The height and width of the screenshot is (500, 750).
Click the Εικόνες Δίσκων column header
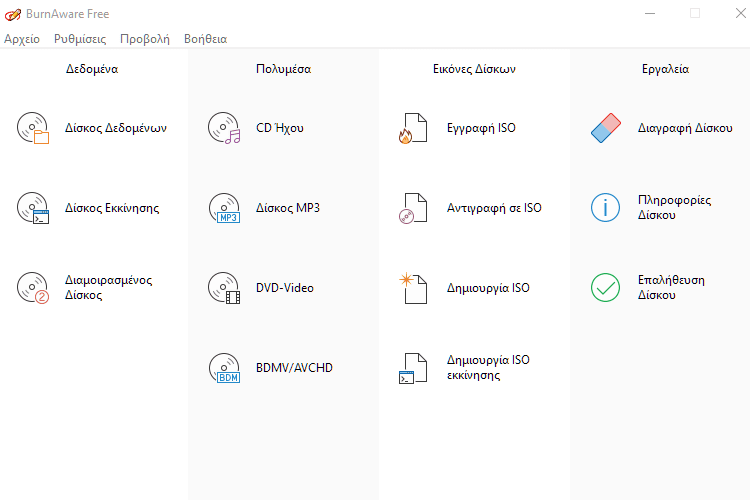tap(474, 69)
